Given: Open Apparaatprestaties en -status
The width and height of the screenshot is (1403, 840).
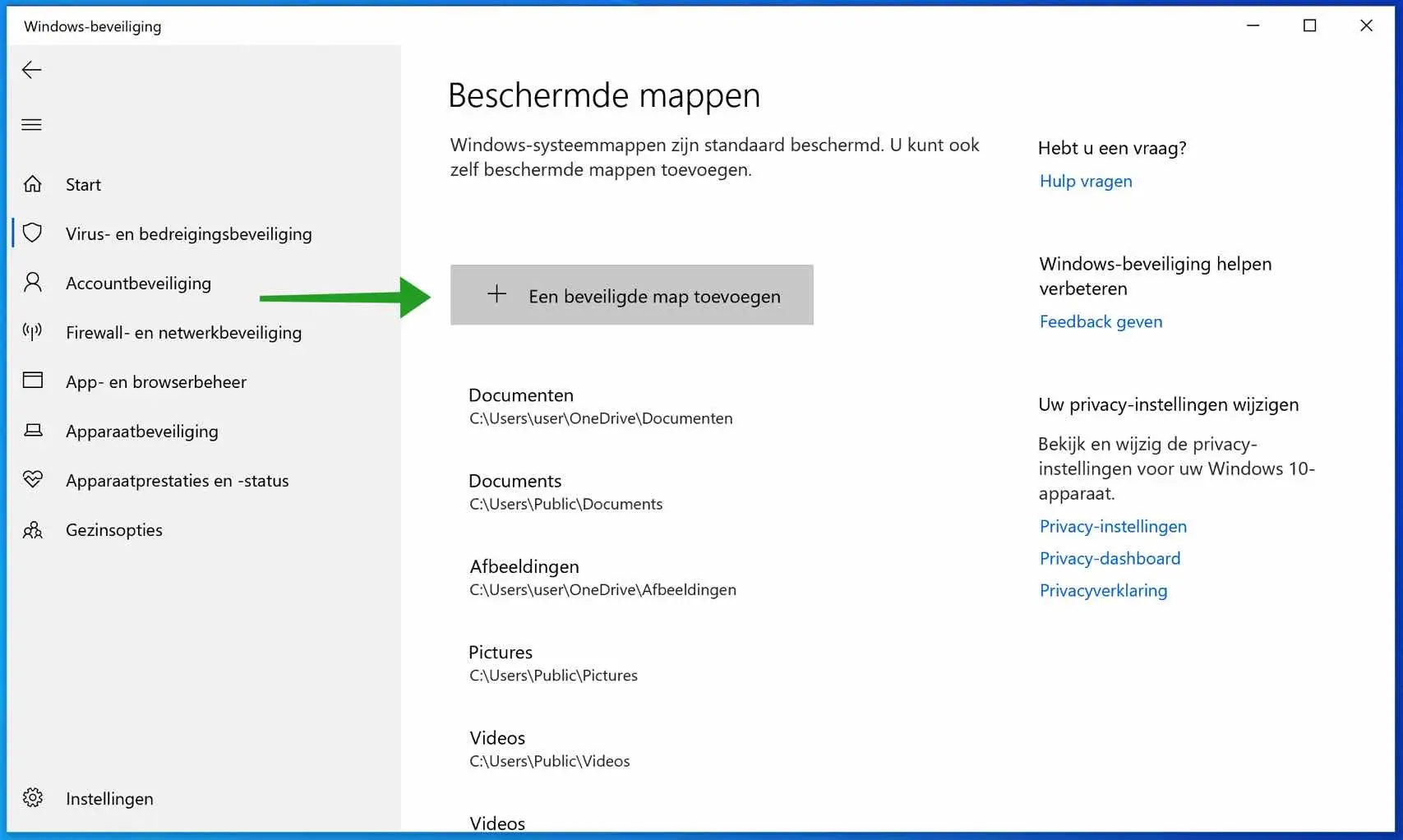Looking at the screenshot, I should (178, 481).
